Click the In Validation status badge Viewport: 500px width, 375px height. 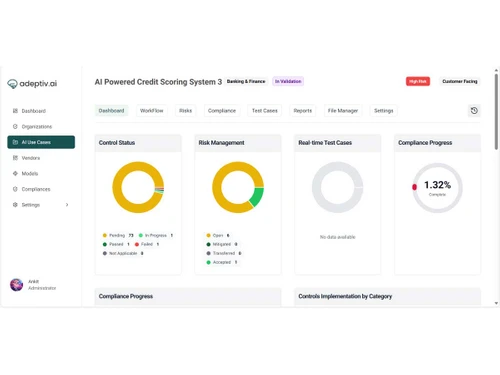pyautogui.click(x=288, y=81)
